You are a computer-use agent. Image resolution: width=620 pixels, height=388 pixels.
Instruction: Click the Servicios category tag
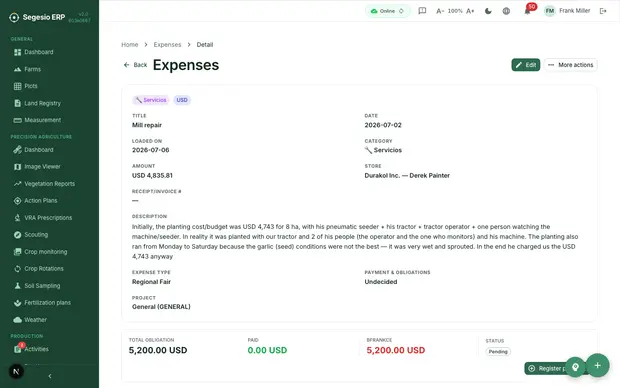151,100
